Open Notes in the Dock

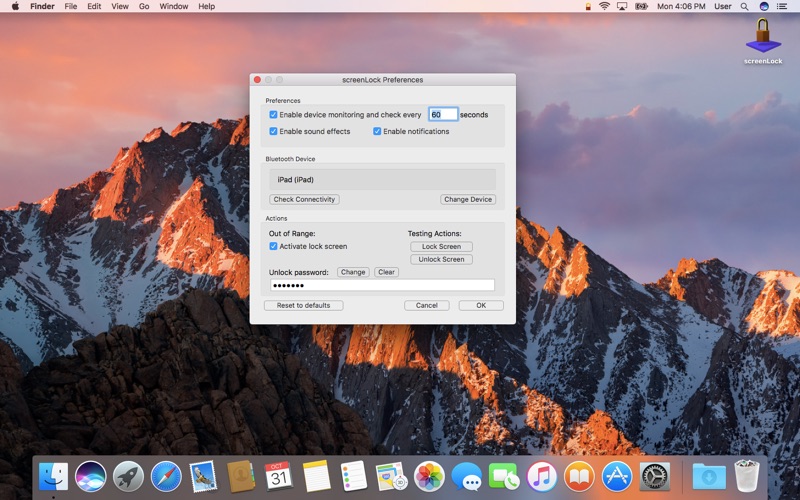click(x=316, y=477)
